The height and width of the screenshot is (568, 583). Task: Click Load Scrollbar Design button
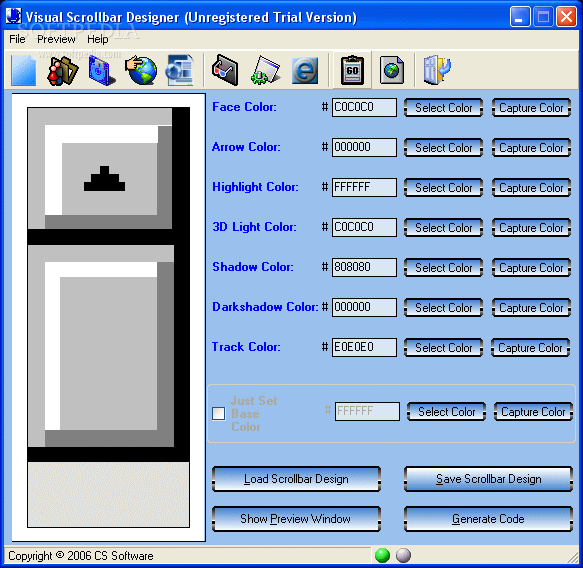(296, 479)
